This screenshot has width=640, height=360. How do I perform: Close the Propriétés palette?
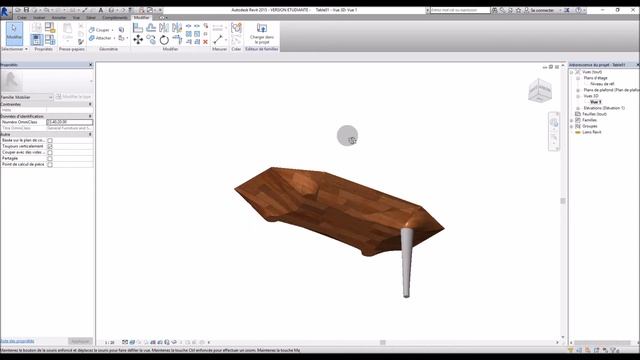(91, 65)
